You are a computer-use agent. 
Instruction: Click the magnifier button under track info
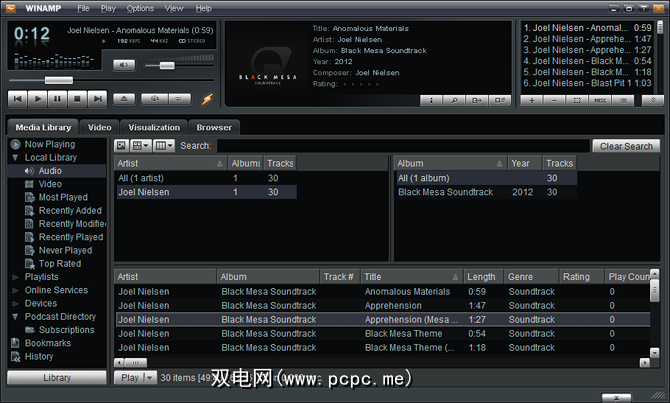[454, 100]
